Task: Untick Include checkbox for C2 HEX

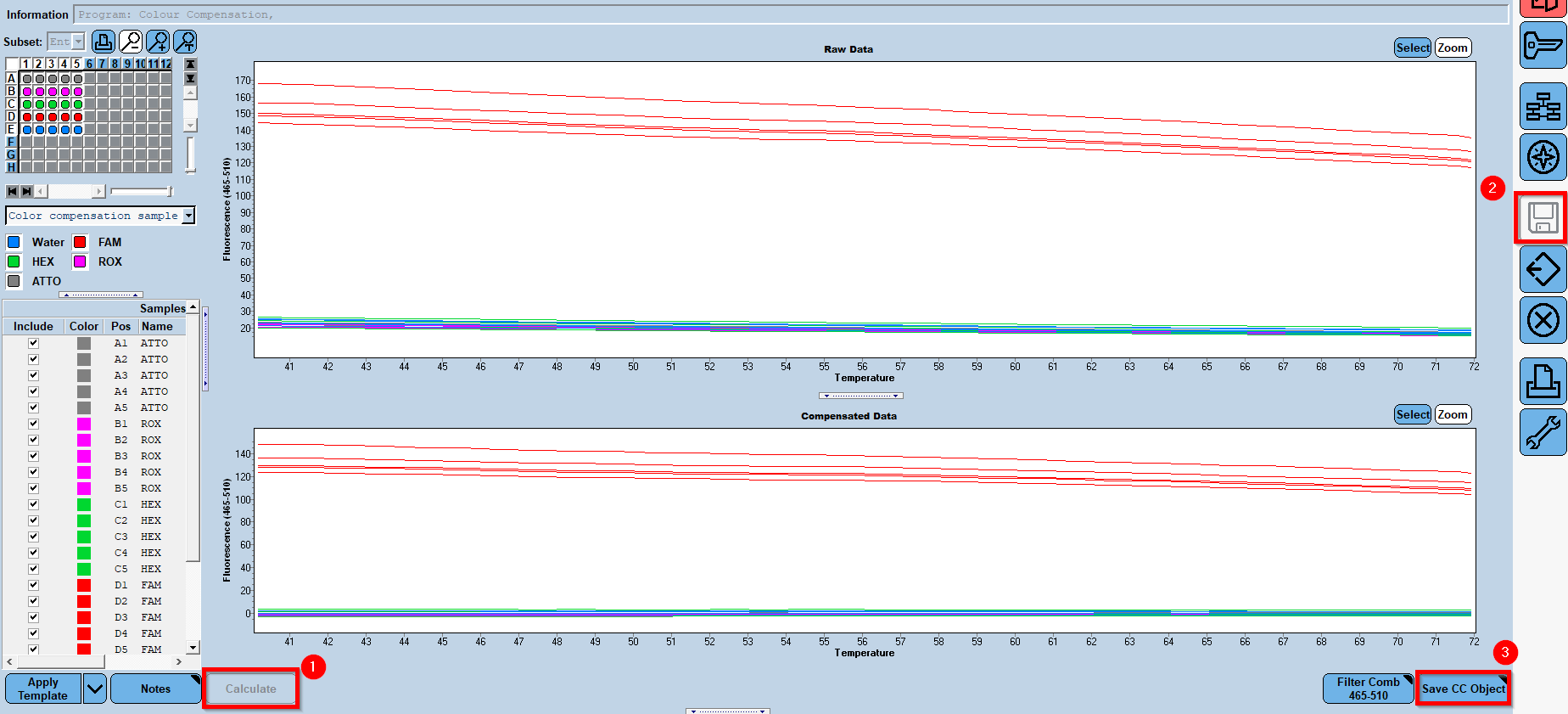Action: click(33, 520)
